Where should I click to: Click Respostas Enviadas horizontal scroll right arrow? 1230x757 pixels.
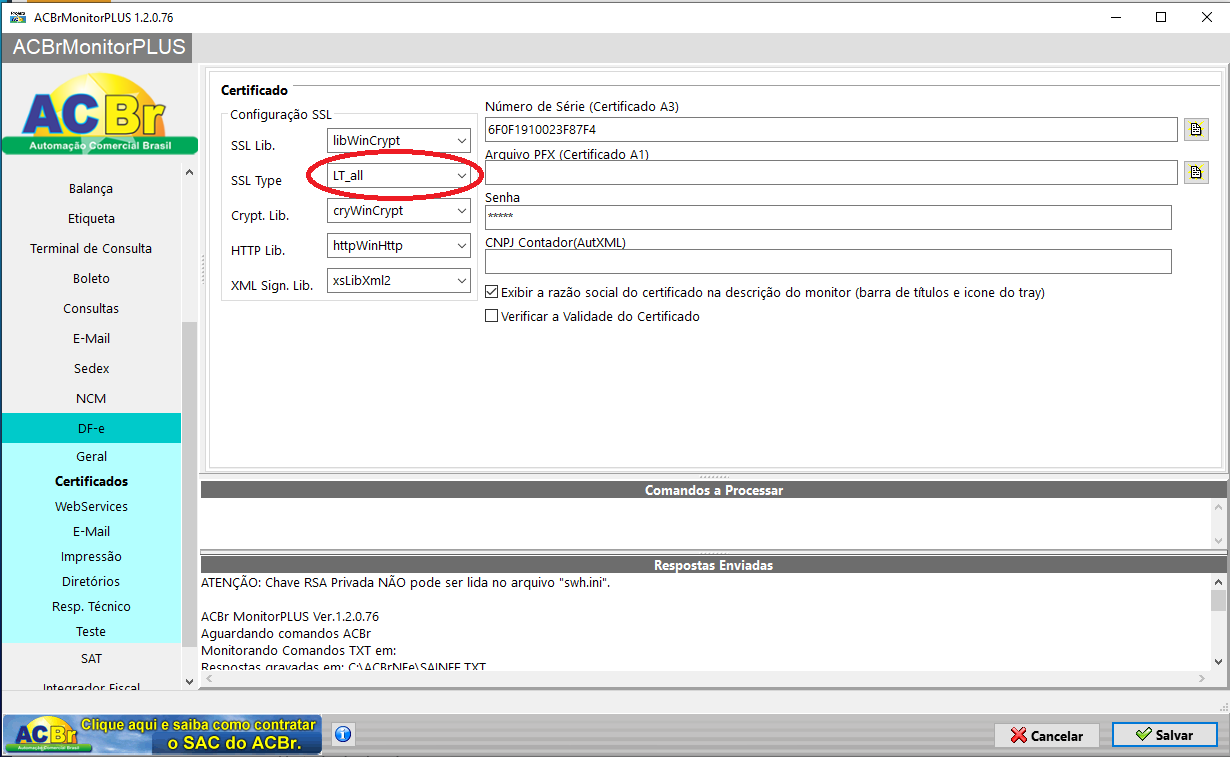click(x=1203, y=678)
